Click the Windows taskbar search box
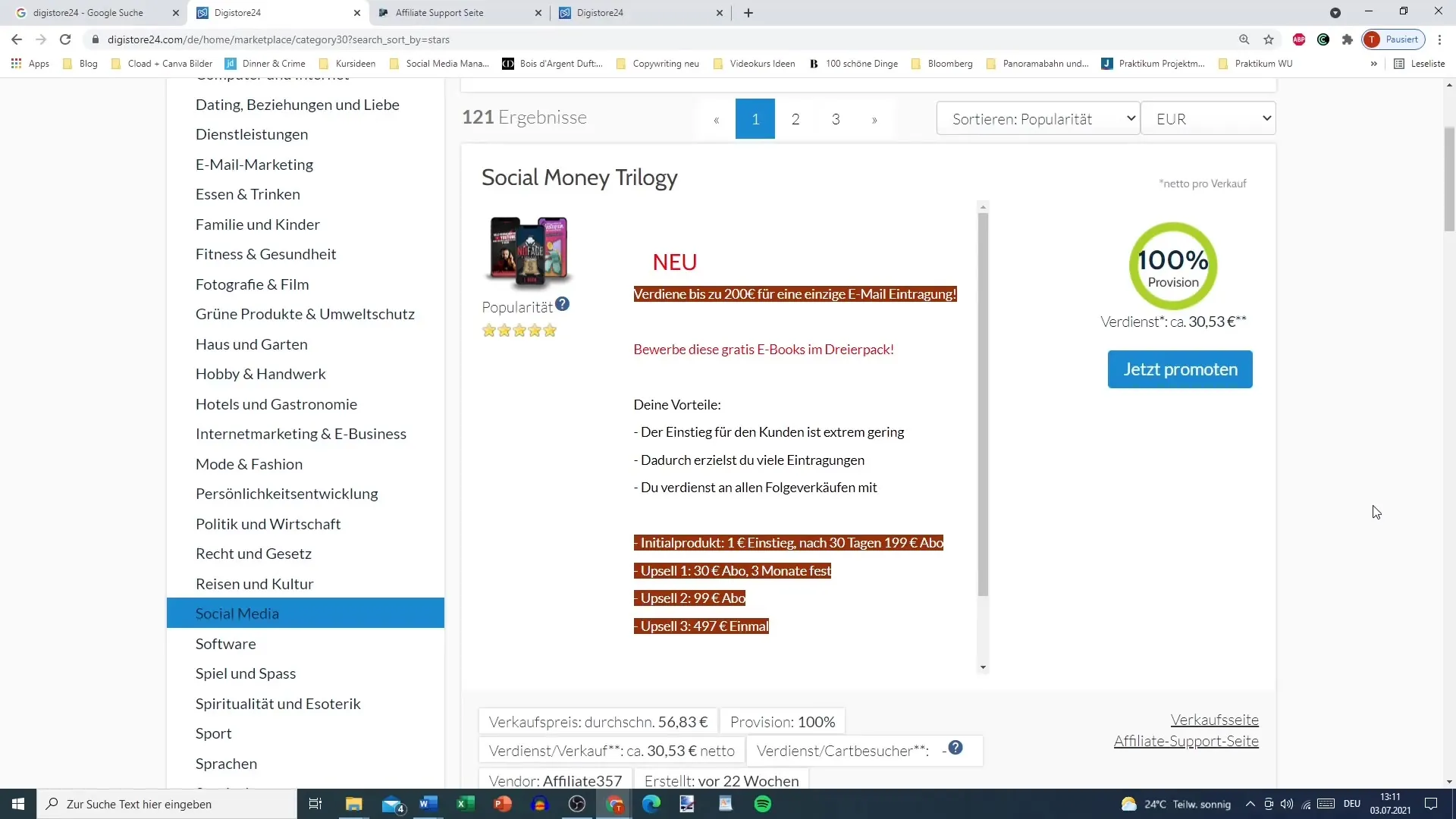This screenshot has height=819, width=1456. [x=167, y=804]
